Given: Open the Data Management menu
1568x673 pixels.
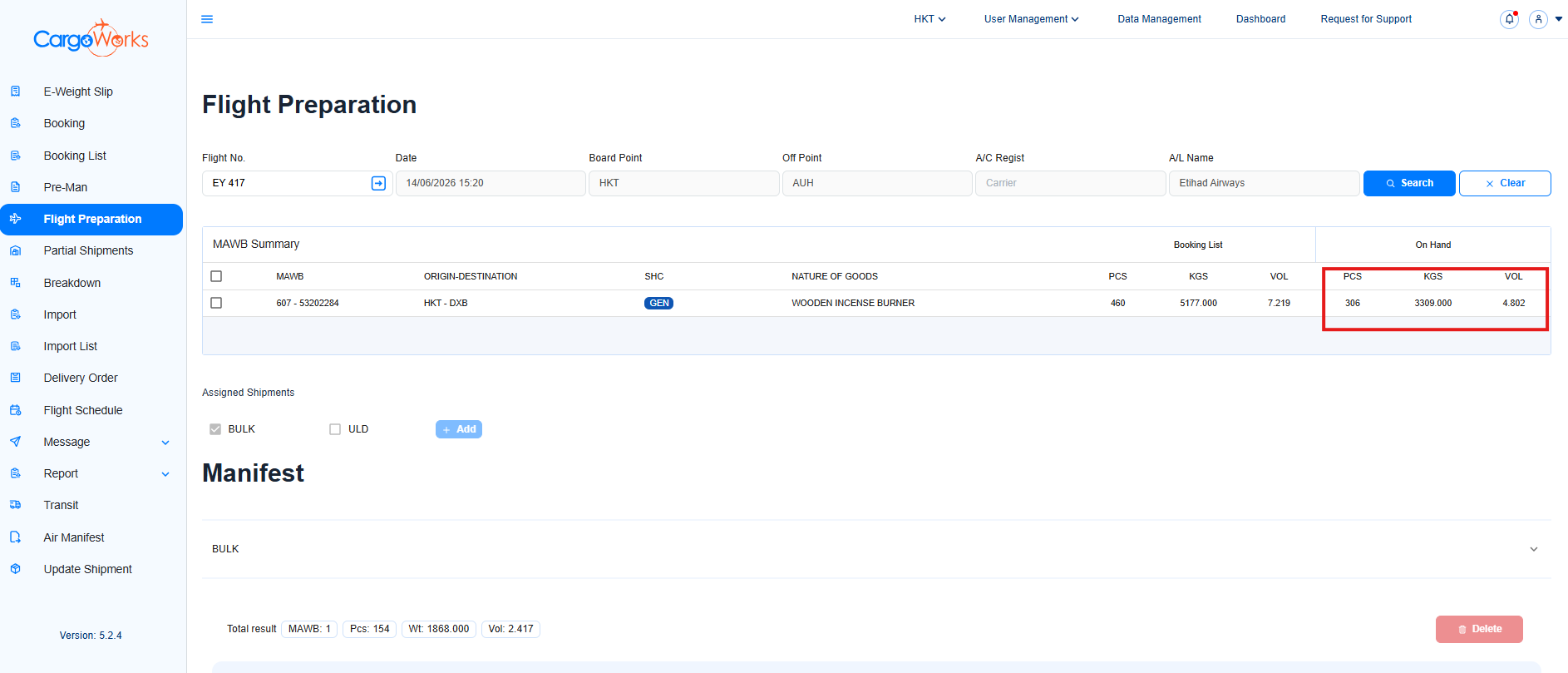Looking at the screenshot, I should 1159,19.
